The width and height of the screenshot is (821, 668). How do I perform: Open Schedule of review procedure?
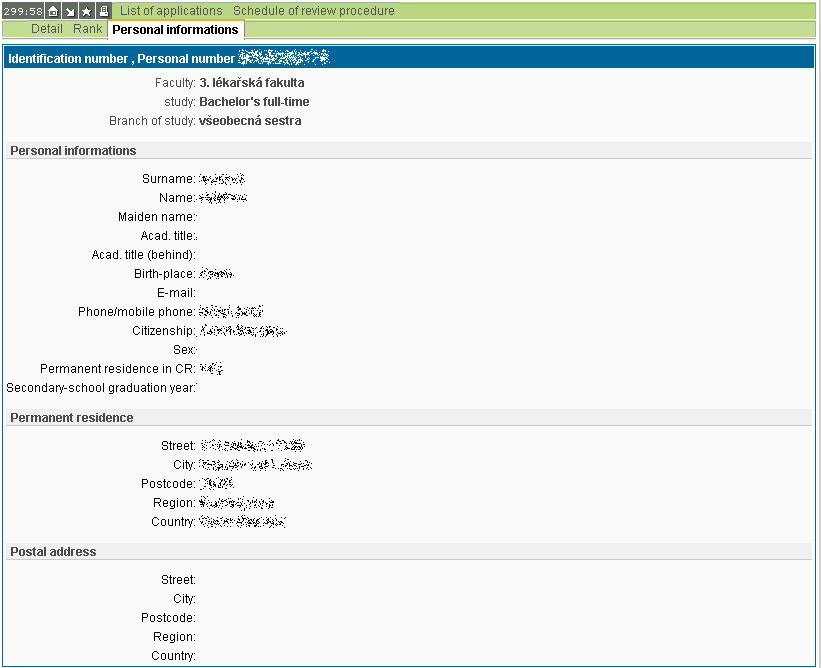coord(314,11)
